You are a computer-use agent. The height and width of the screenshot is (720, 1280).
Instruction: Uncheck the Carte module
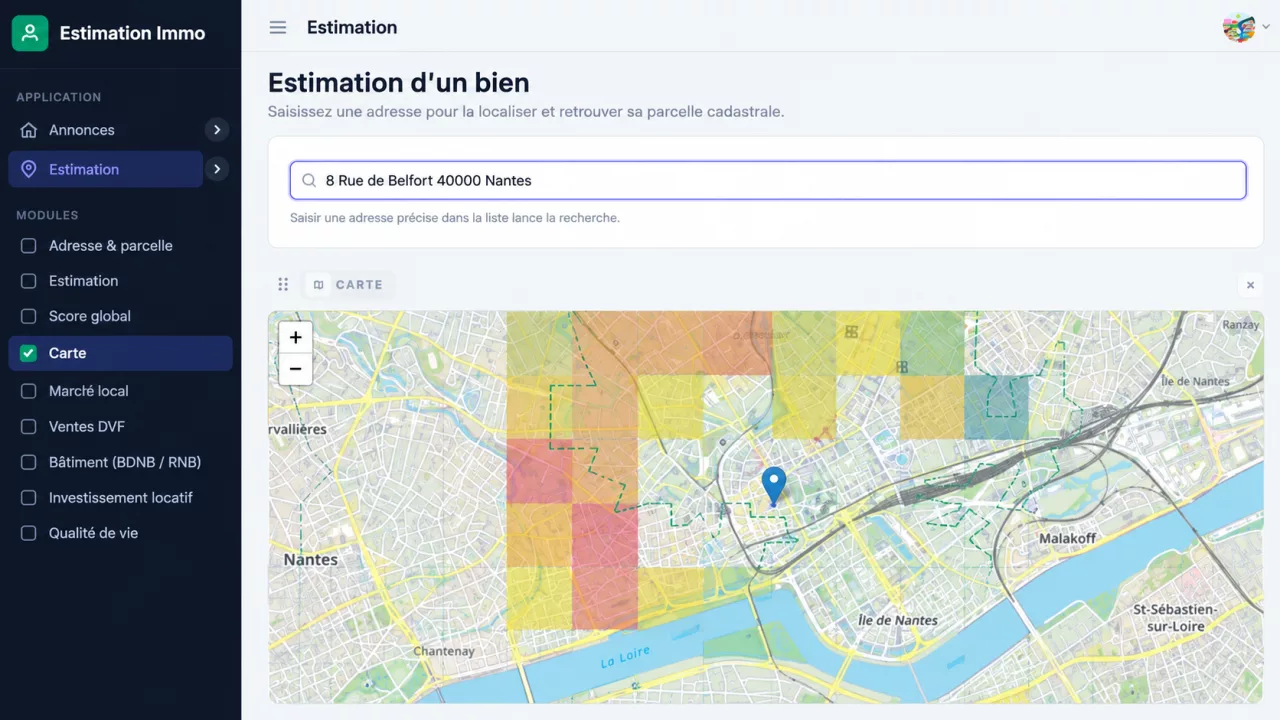[x=29, y=353]
